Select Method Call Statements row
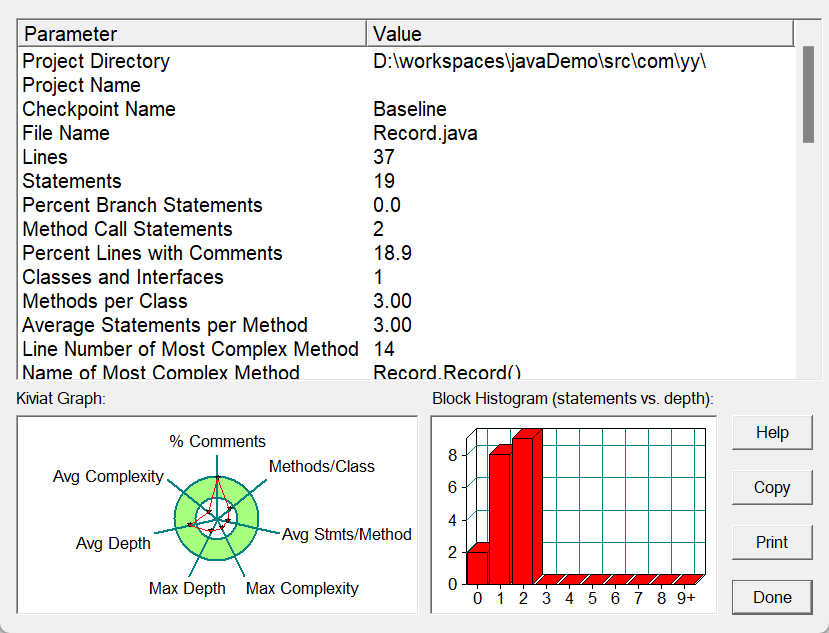Viewport: 829px width, 633px height. (407, 229)
